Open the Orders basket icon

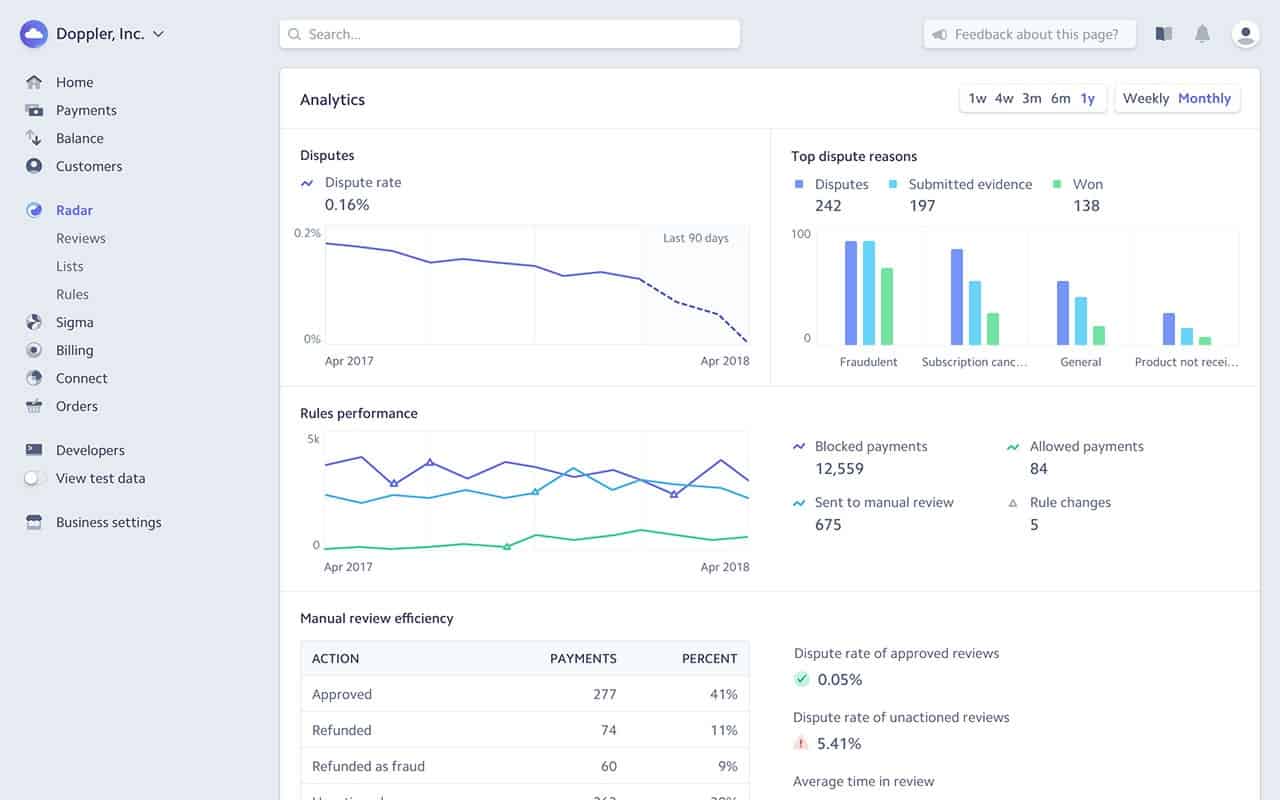(x=34, y=406)
